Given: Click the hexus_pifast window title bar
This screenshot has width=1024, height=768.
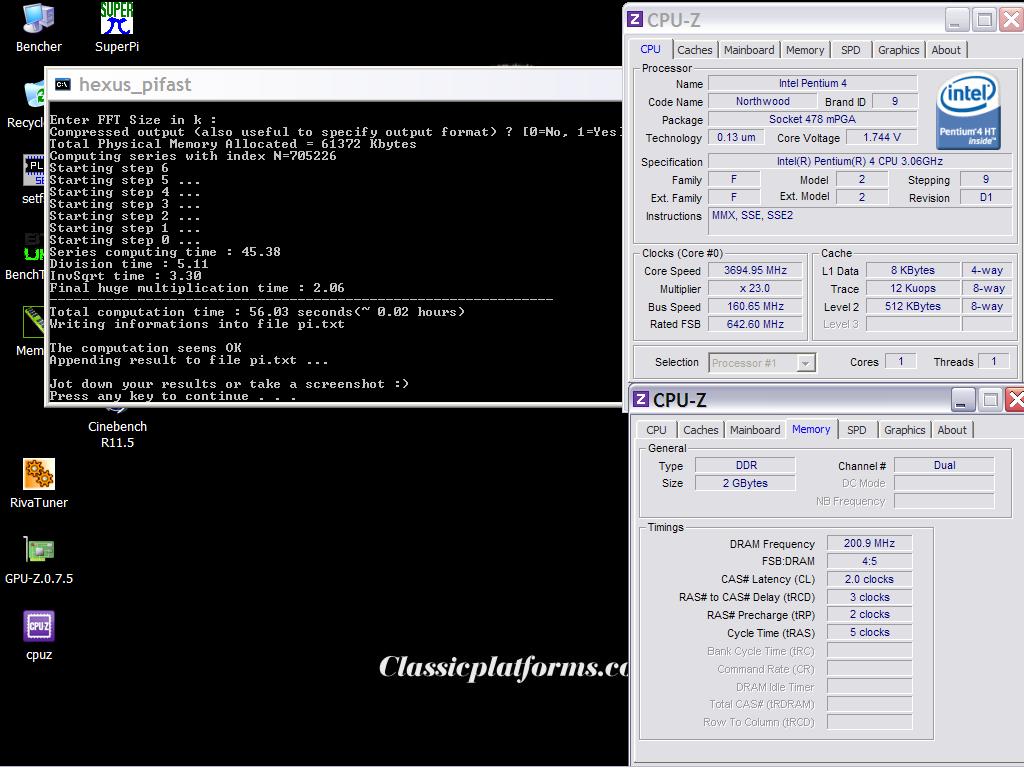Looking at the screenshot, I should click(336, 84).
